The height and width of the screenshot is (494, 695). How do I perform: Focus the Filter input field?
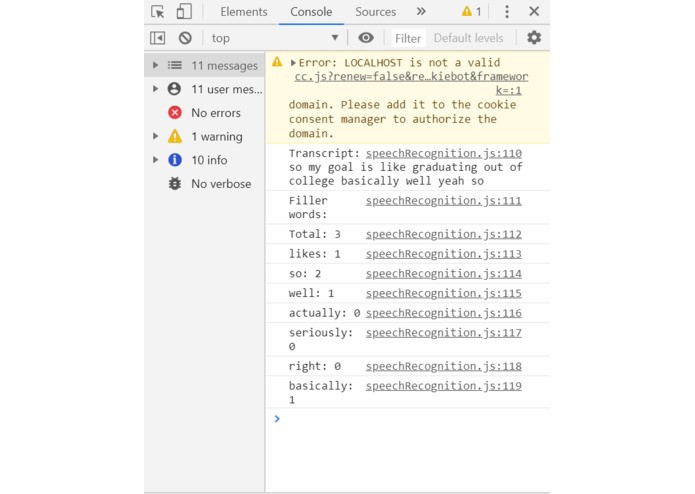coord(408,39)
